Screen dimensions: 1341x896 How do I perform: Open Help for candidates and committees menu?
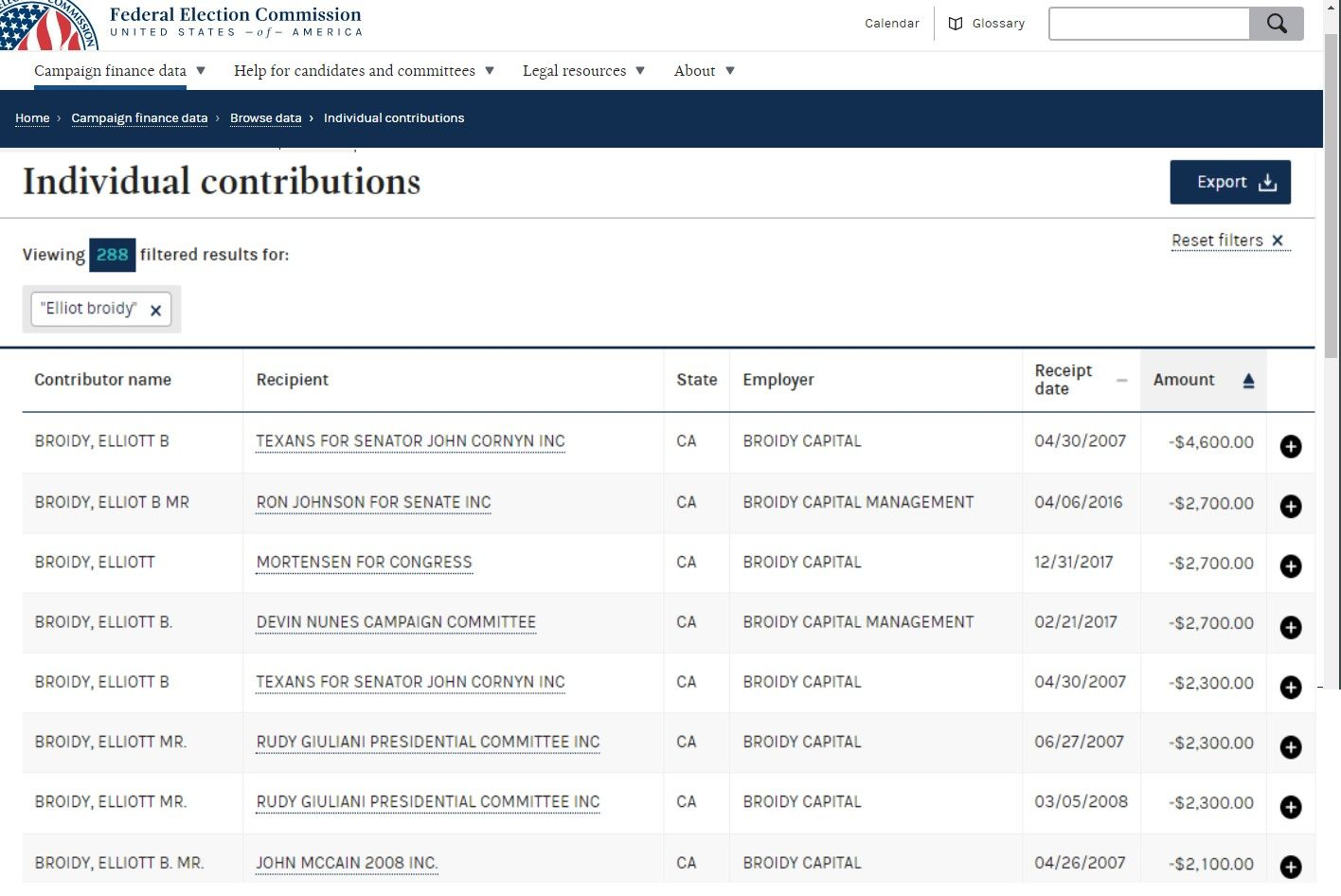[x=364, y=71]
